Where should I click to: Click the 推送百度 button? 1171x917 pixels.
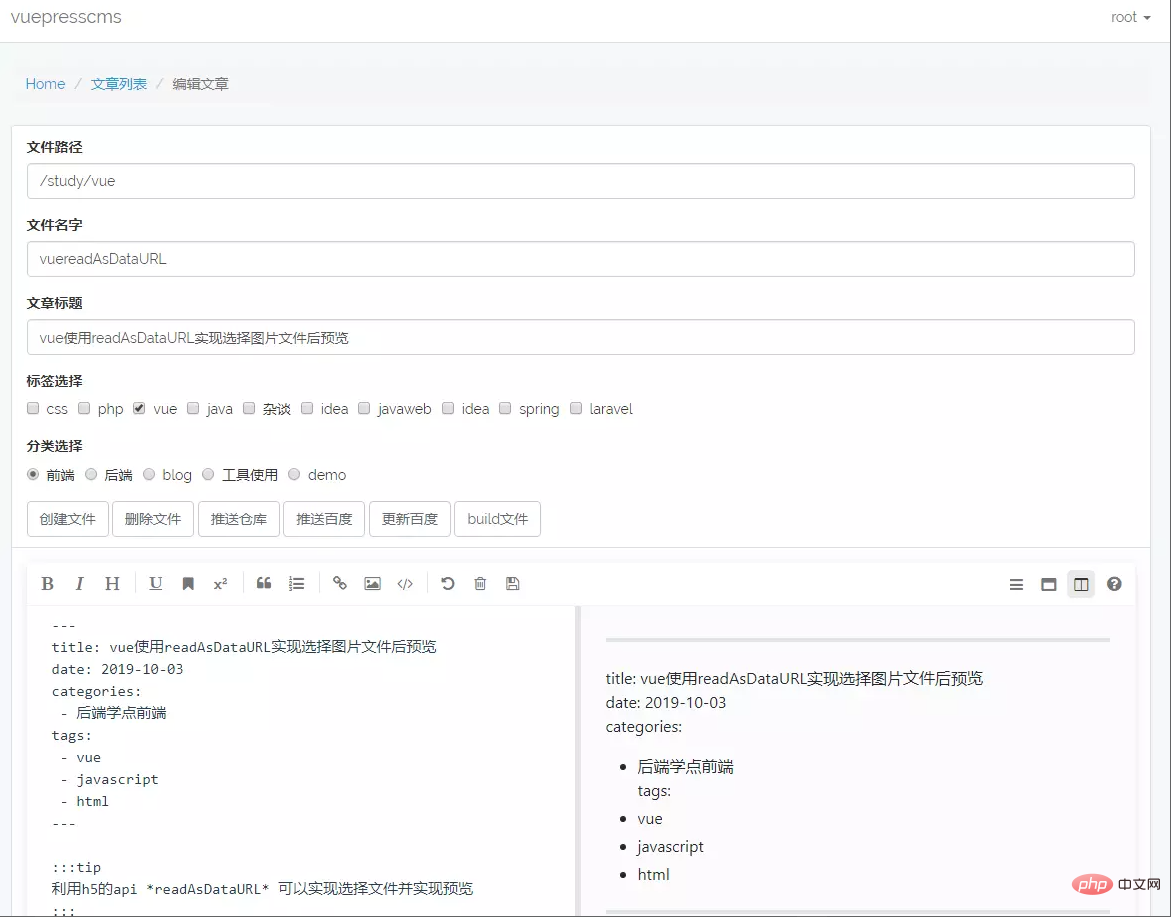(324, 518)
